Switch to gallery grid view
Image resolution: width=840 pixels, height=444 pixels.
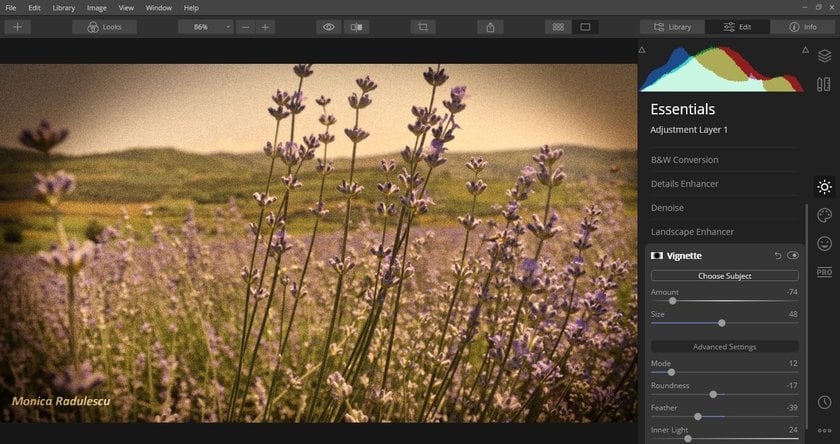tap(558, 27)
